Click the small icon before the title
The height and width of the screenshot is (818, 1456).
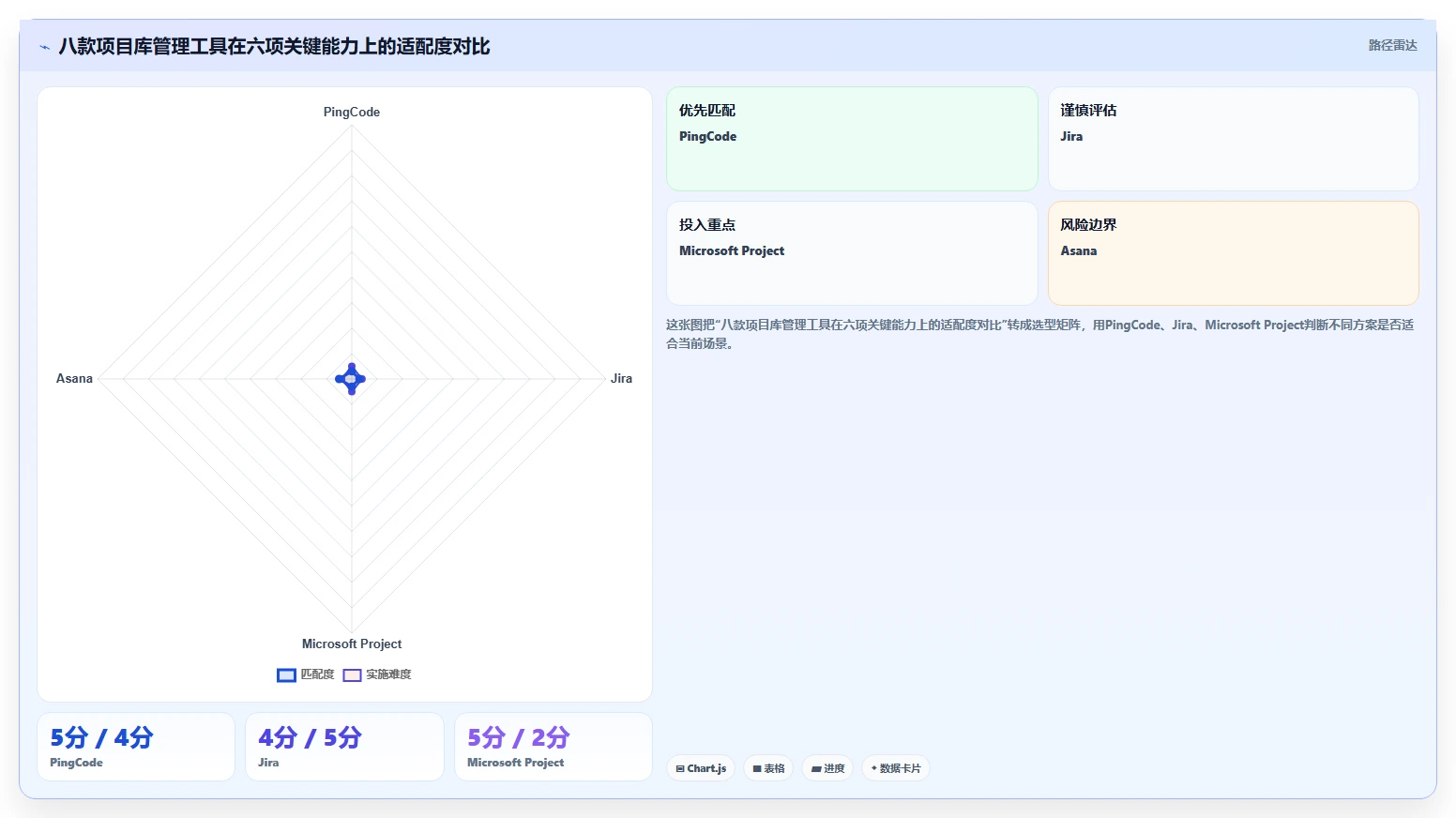coord(44,47)
